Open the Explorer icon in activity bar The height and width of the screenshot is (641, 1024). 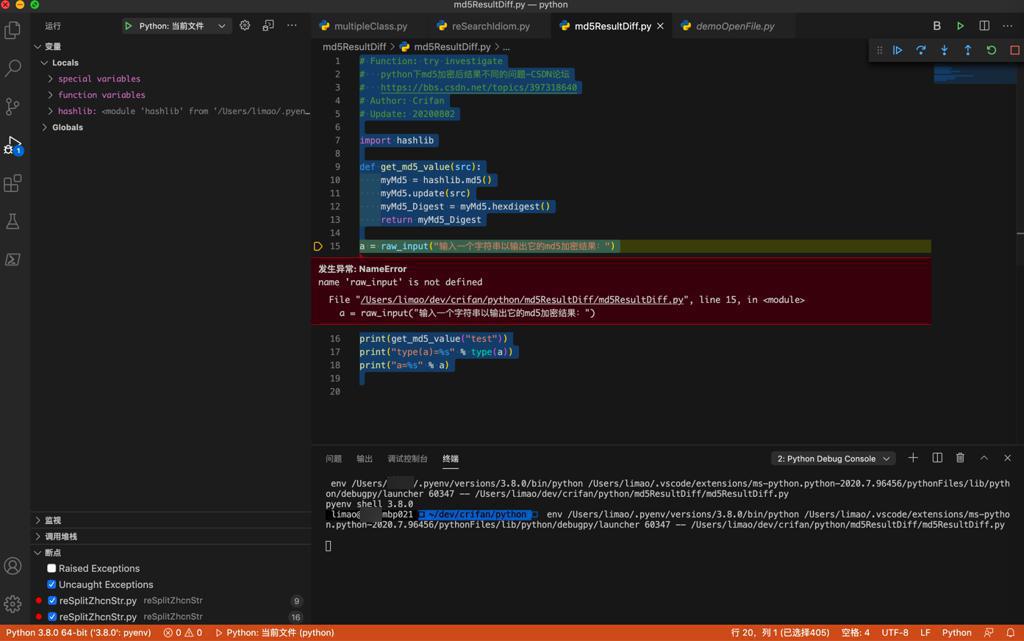point(13,30)
